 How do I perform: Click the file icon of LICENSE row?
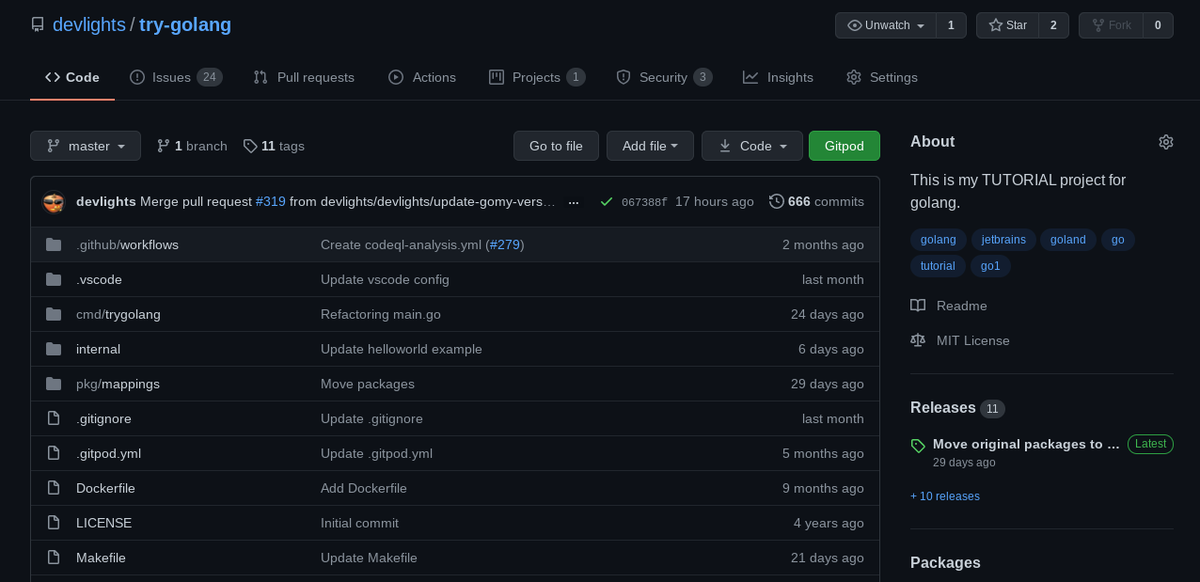[54, 523]
